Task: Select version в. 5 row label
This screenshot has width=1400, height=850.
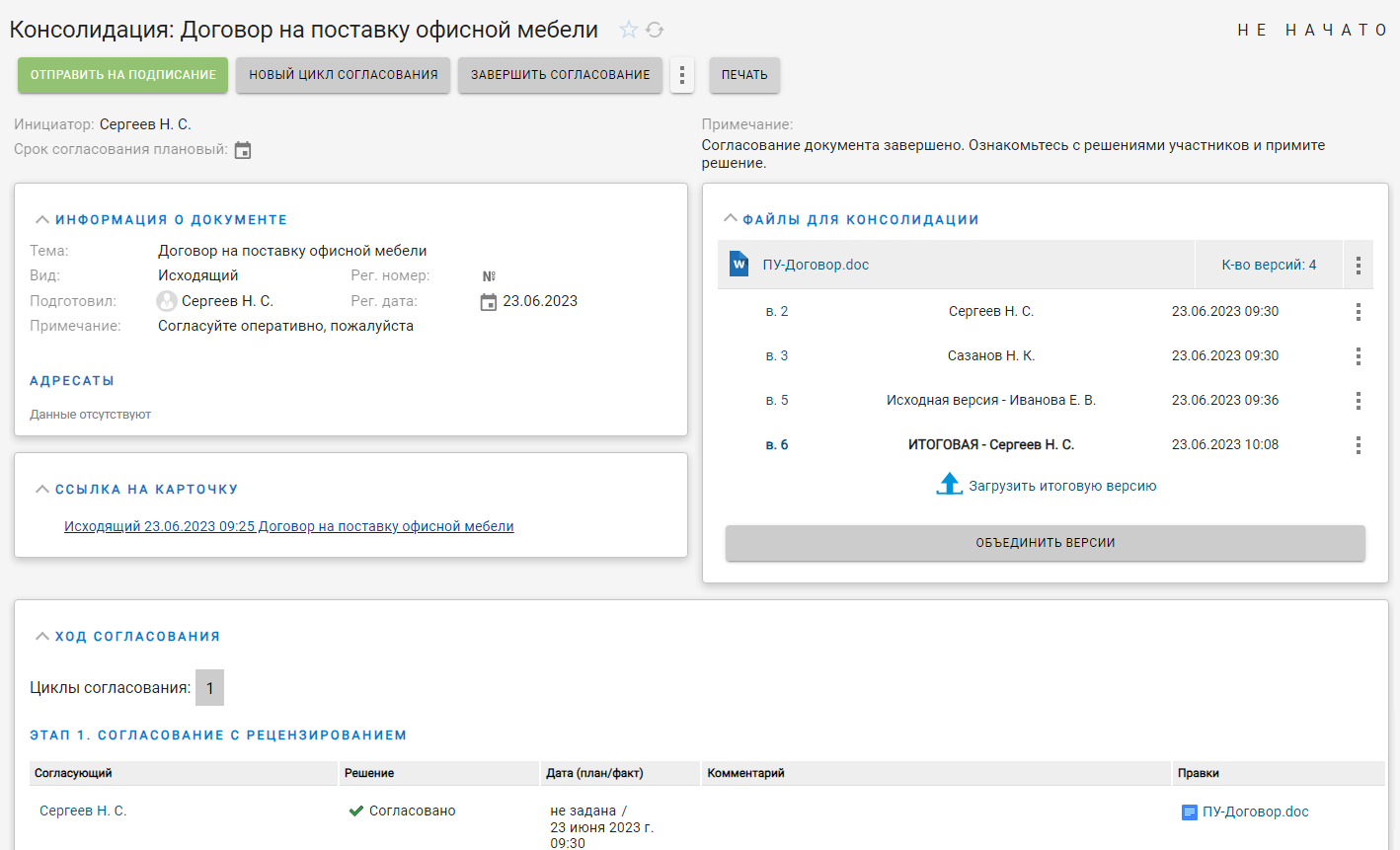Action: coord(777,400)
